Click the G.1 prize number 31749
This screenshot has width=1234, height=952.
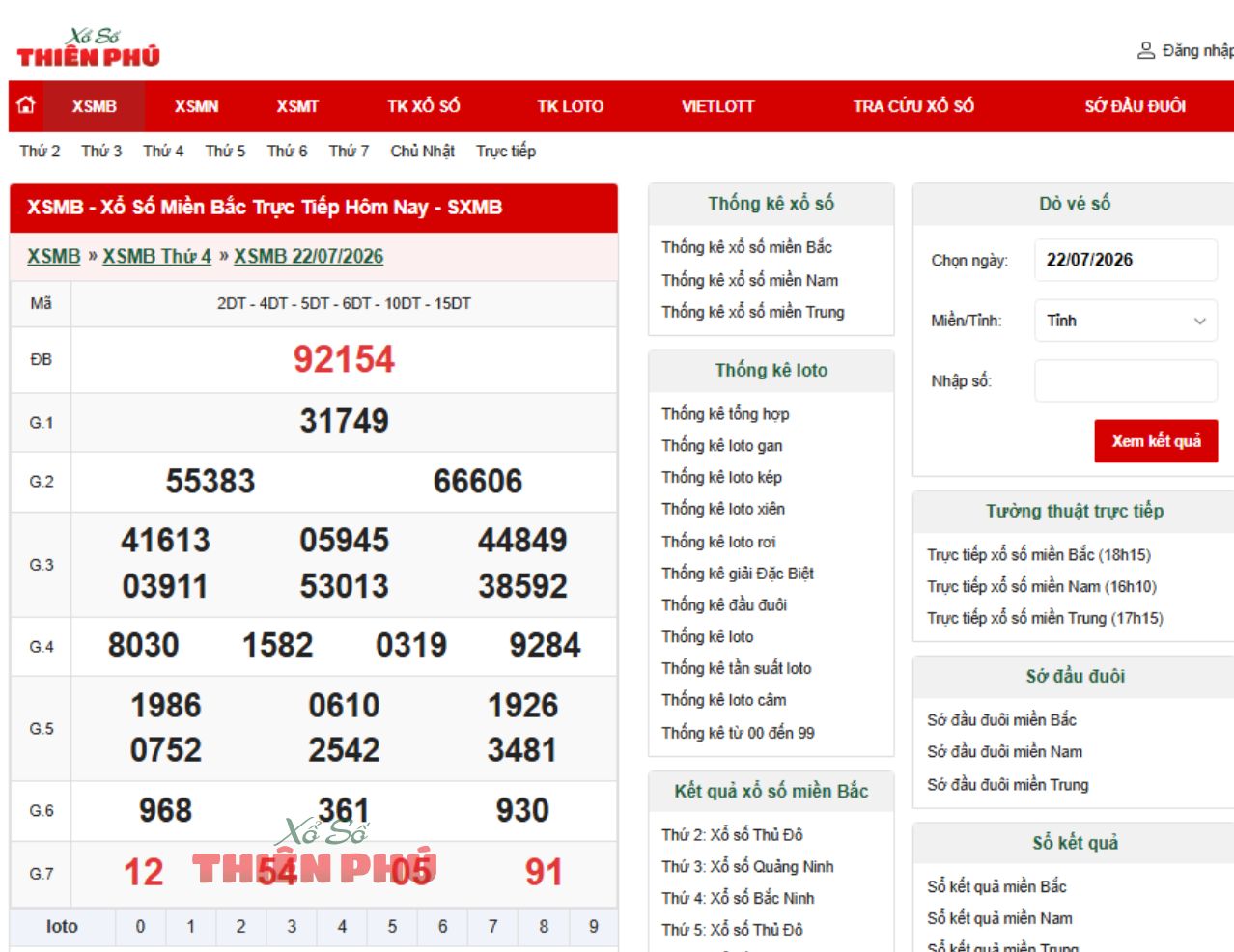[344, 421]
